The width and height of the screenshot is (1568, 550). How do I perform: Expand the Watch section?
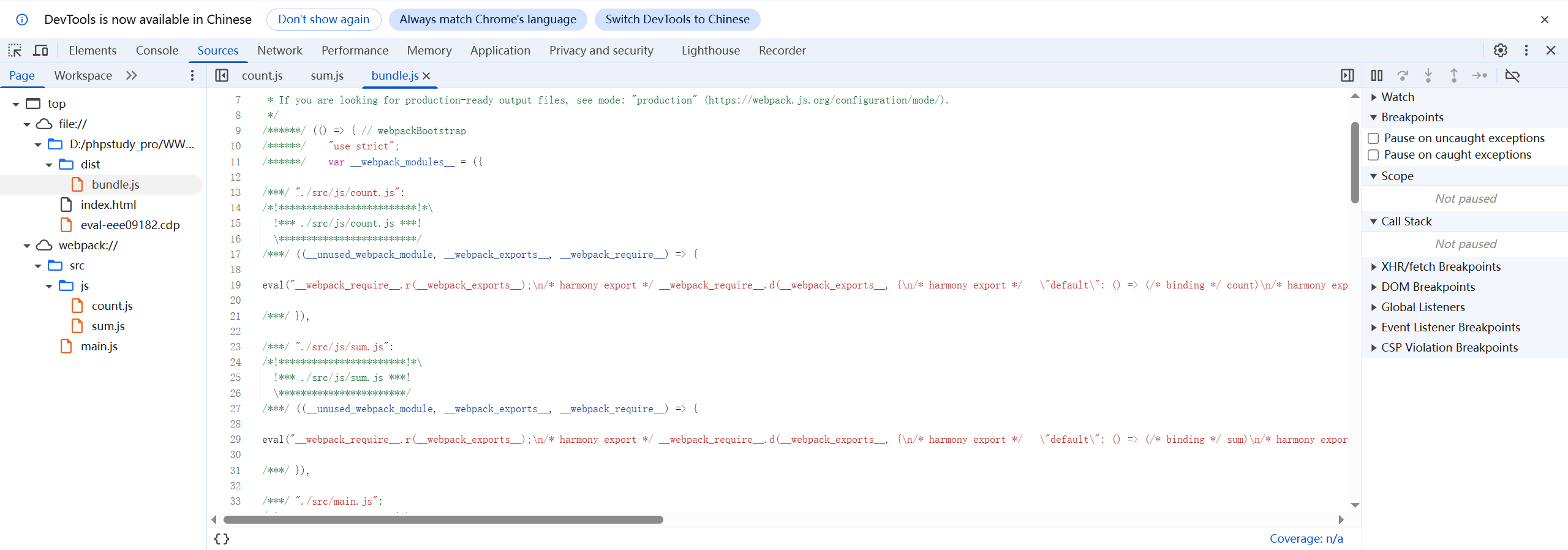click(1374, 97)
